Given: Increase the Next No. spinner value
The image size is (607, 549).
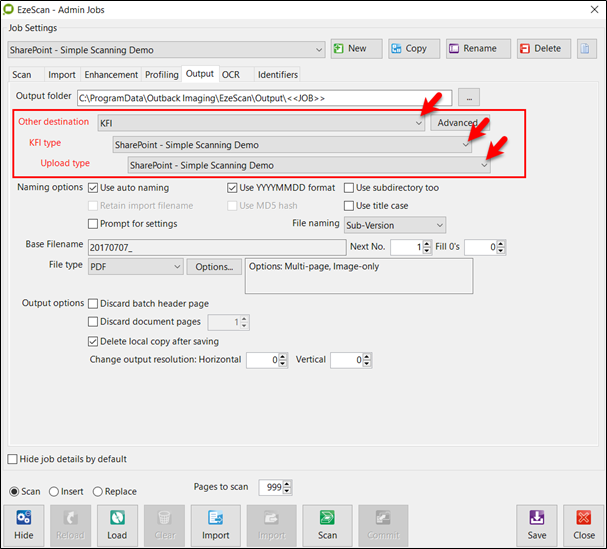Looking at the screenshot, I should (x=427, y=243).
